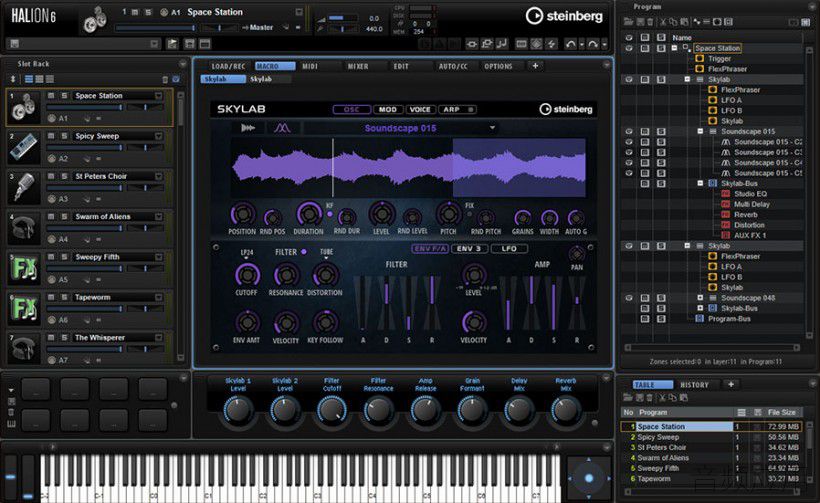Select the VOICE page button in Skylab
820x503 pixels.
420,109
